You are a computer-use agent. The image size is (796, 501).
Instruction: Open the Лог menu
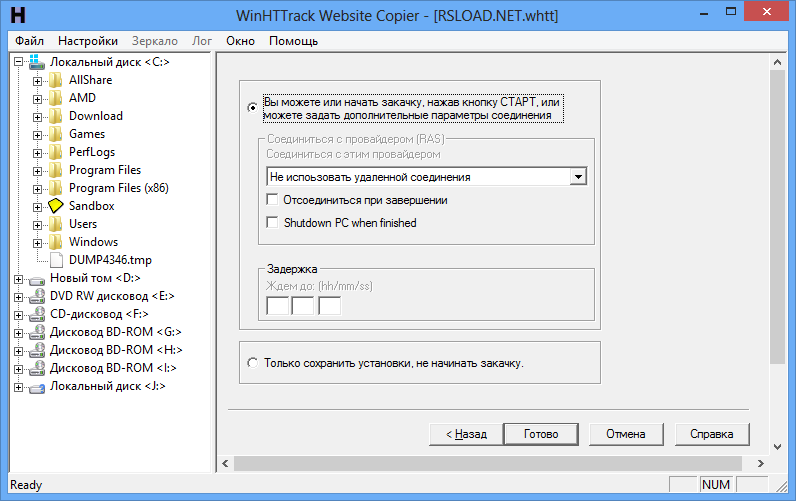point(202,41)
